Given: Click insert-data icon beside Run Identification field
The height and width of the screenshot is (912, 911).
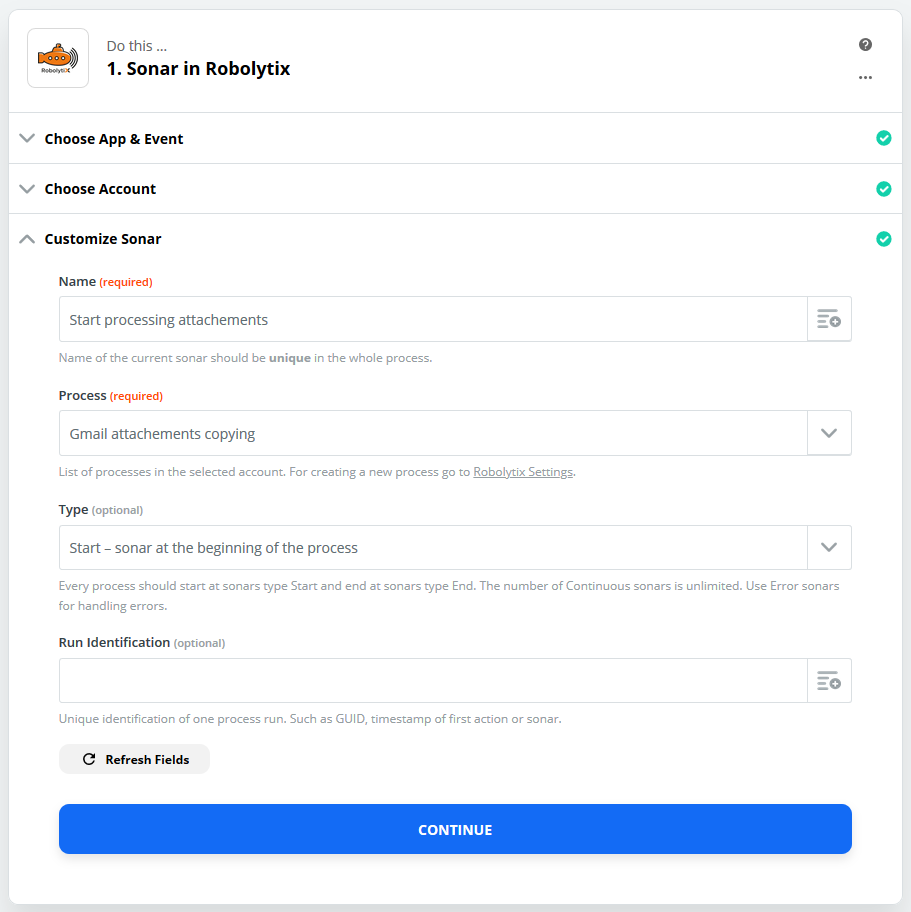Looking at the screenshot, I should click(829, 681).
